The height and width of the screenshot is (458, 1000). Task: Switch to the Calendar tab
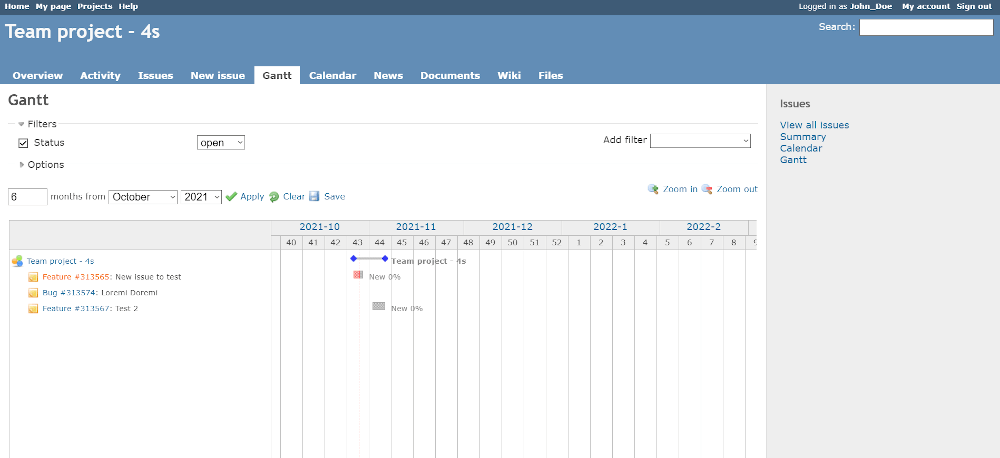332,76
